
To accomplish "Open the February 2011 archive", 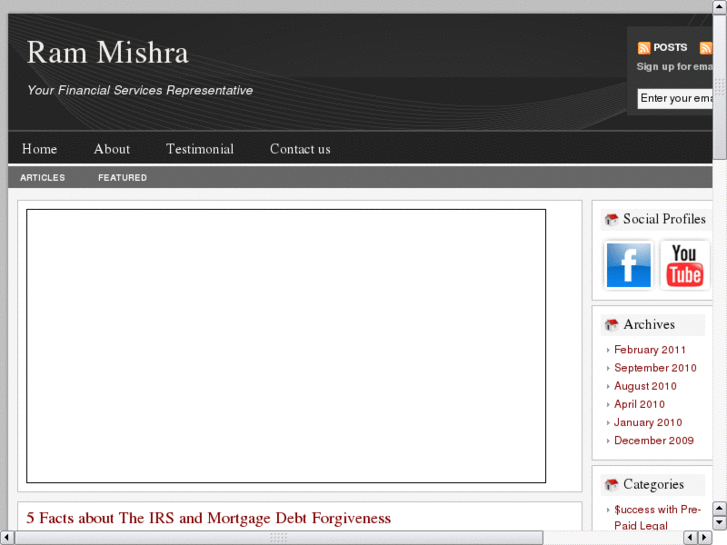I will pos(650,350).
